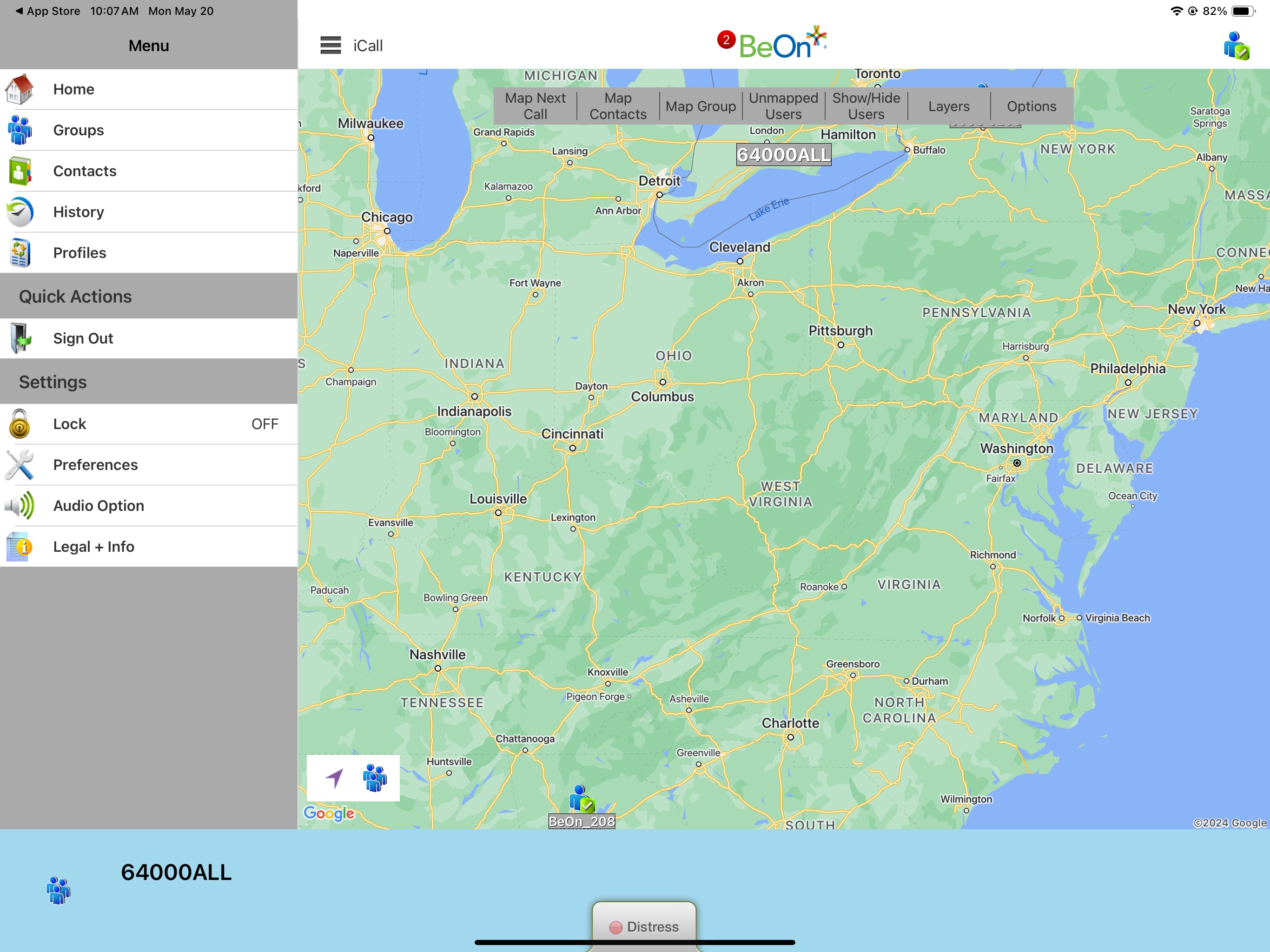Click the Google logo on map
This screenshot has height=952, width=1270.
329,813
